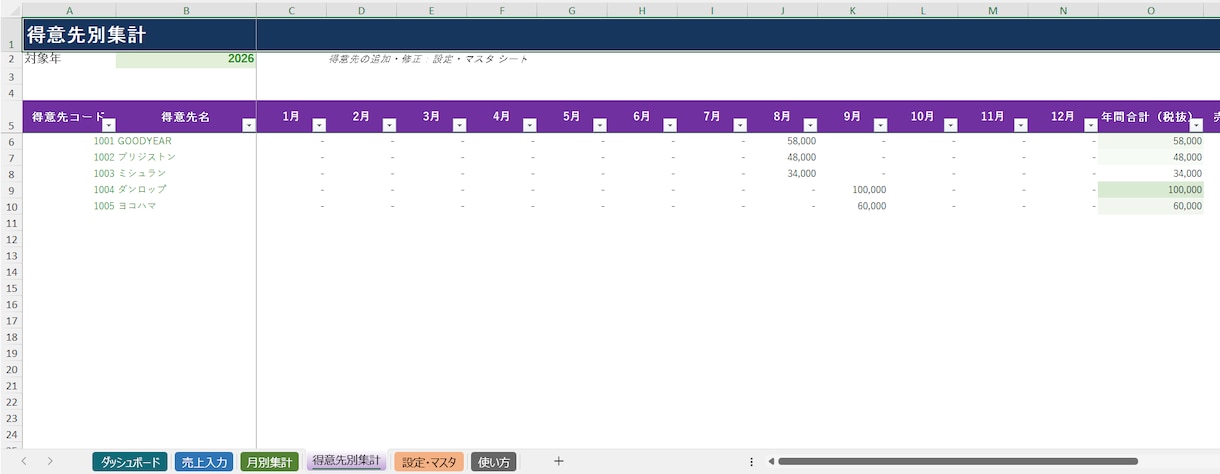This screenshot has height=474, width=1220.
Task: Select the 対象年 value cell 2026
Action: (186, 59)
